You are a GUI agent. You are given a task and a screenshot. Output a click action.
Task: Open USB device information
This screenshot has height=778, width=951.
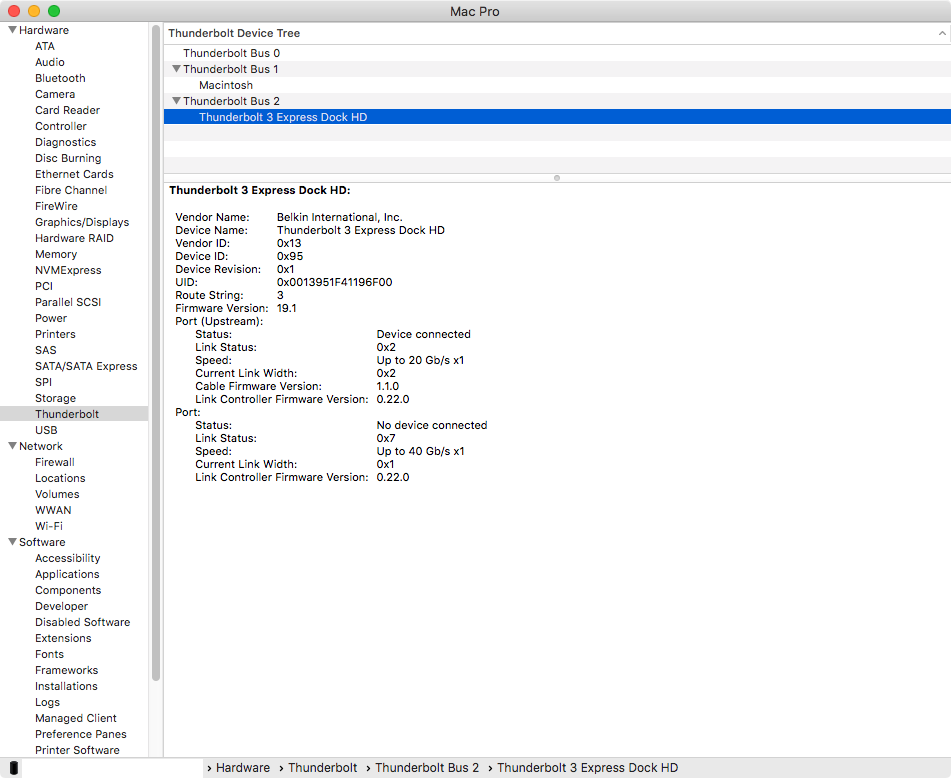point(46,430)
